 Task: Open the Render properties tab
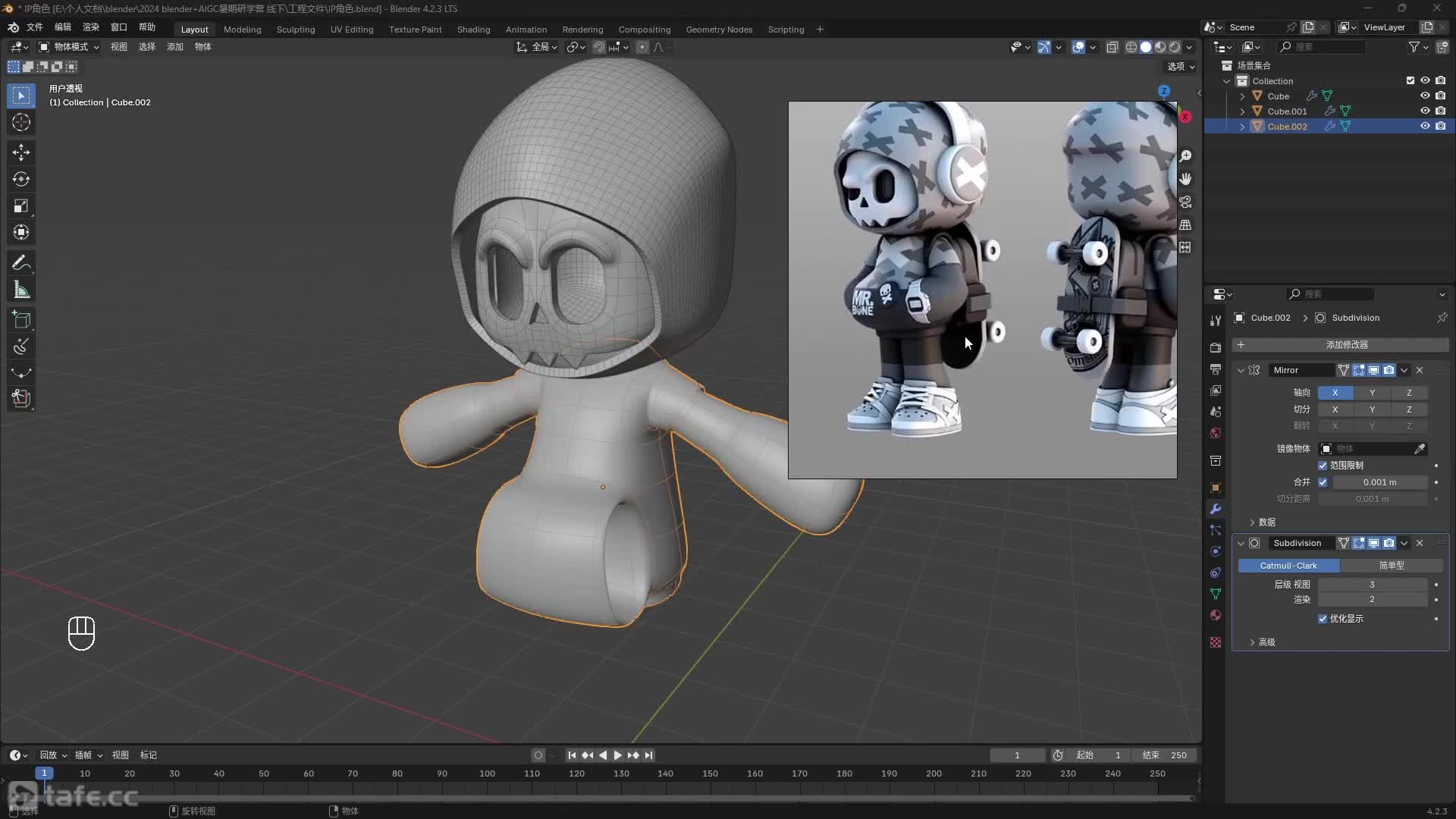point(1216,347)
